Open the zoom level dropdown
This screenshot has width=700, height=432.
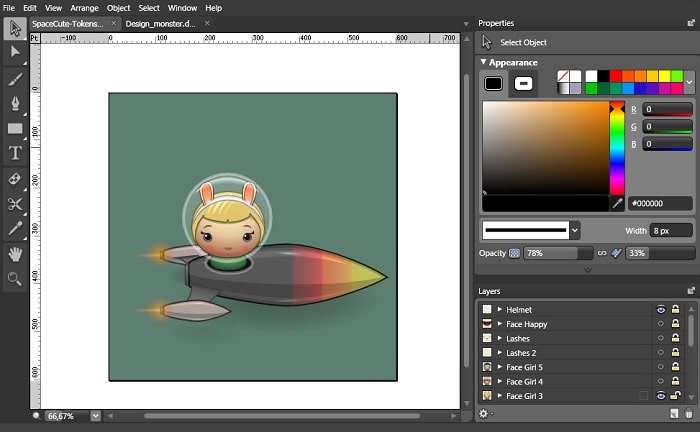pos(96,416)
